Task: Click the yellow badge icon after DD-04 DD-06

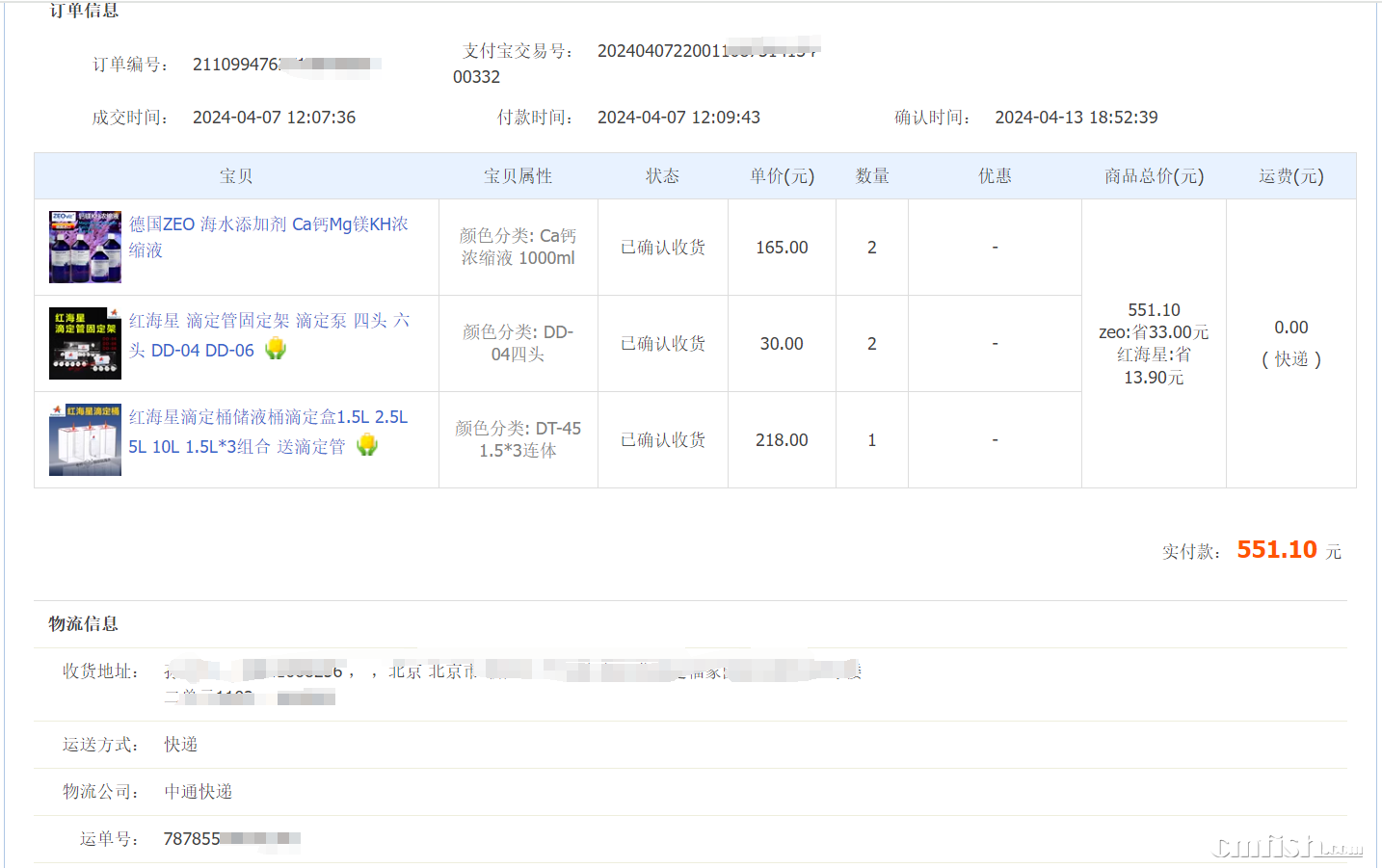Action: point(276,349)
